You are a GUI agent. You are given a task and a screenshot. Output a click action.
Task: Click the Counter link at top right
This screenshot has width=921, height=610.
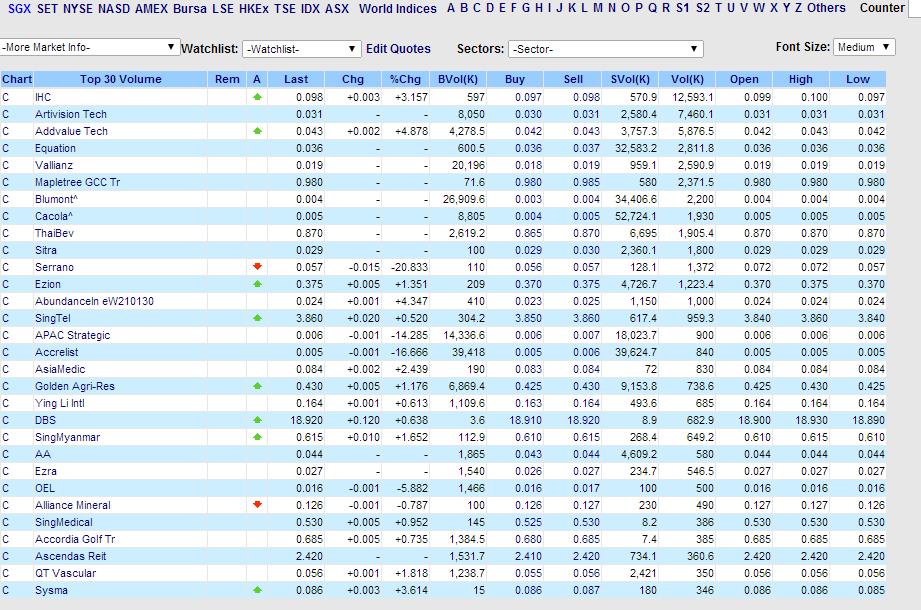(881, 8)
